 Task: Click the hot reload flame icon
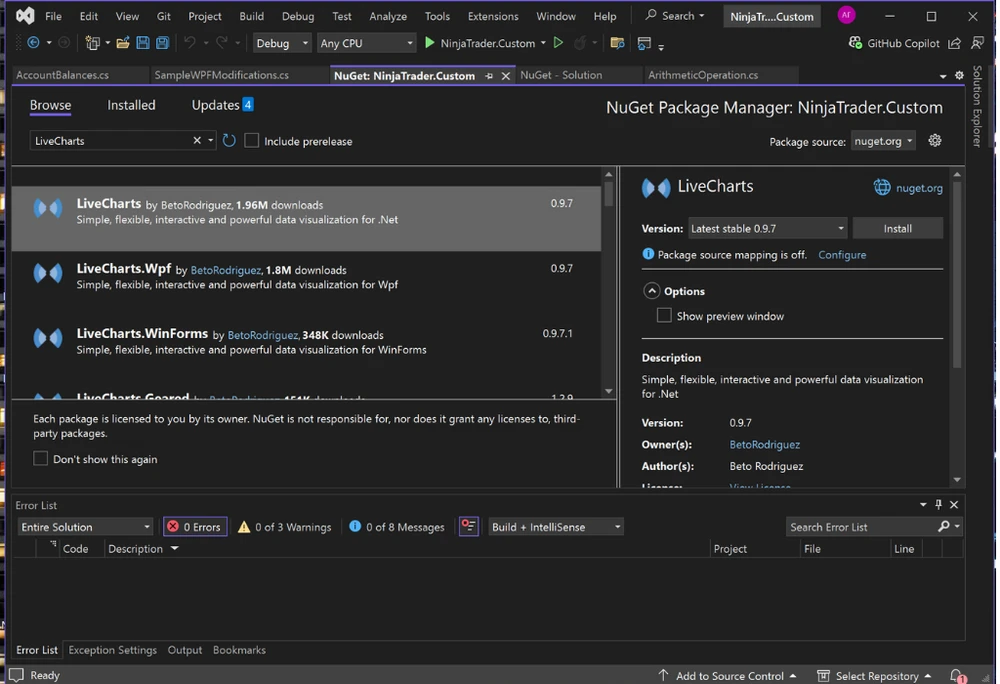click(580, 43)
